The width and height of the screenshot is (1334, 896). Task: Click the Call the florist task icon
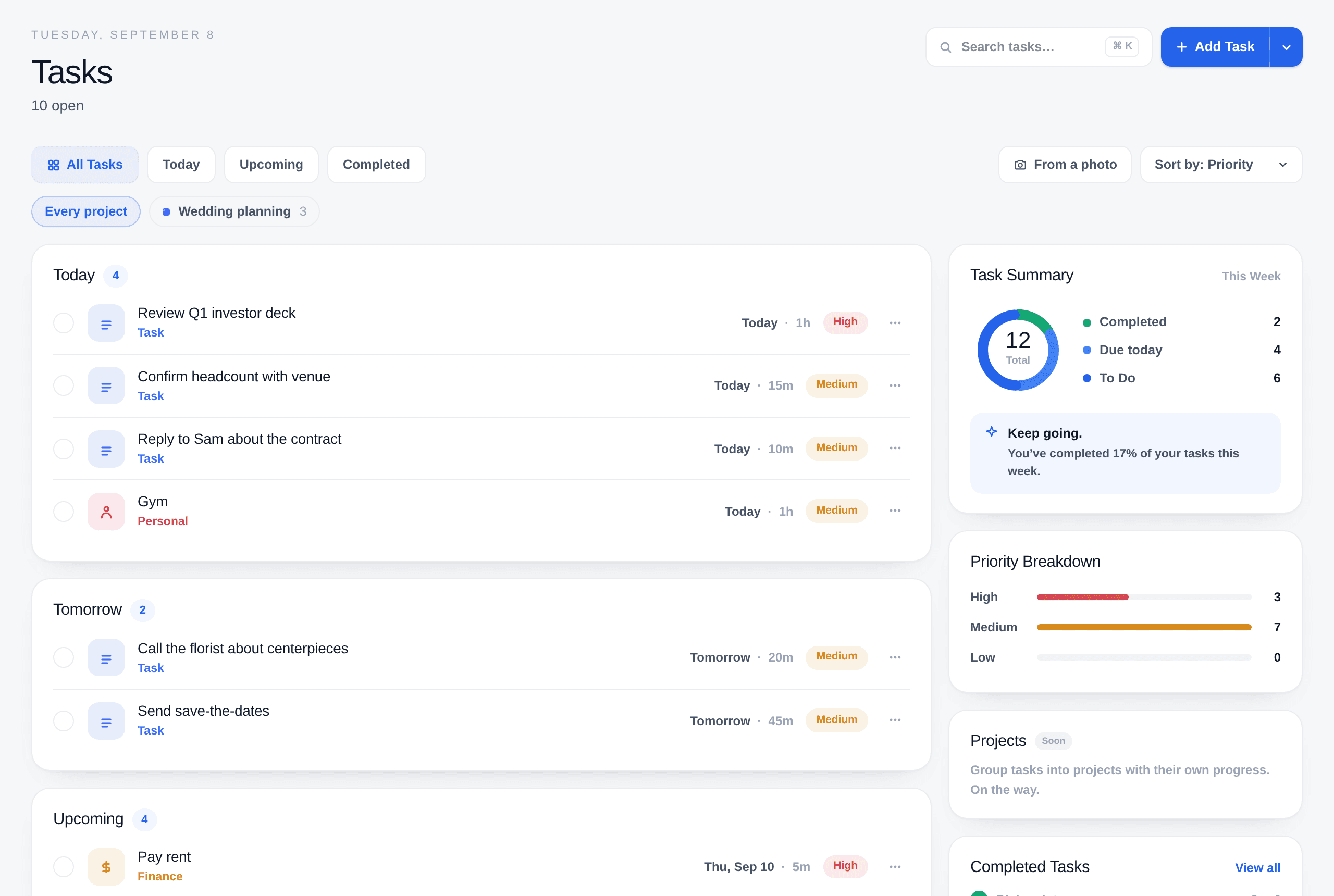click(x=106, y=658)
